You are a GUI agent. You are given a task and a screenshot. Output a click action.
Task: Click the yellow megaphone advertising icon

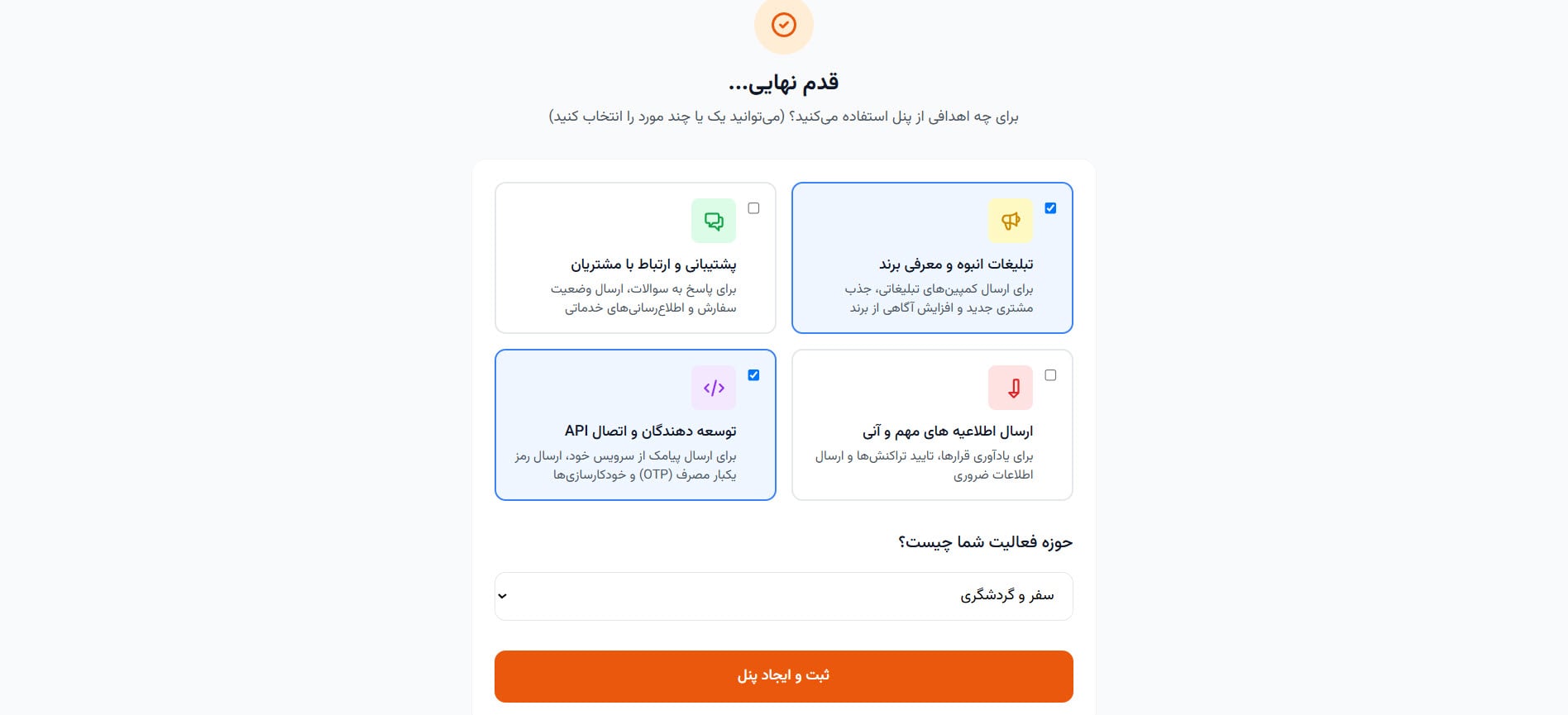tap(1010, 221)
